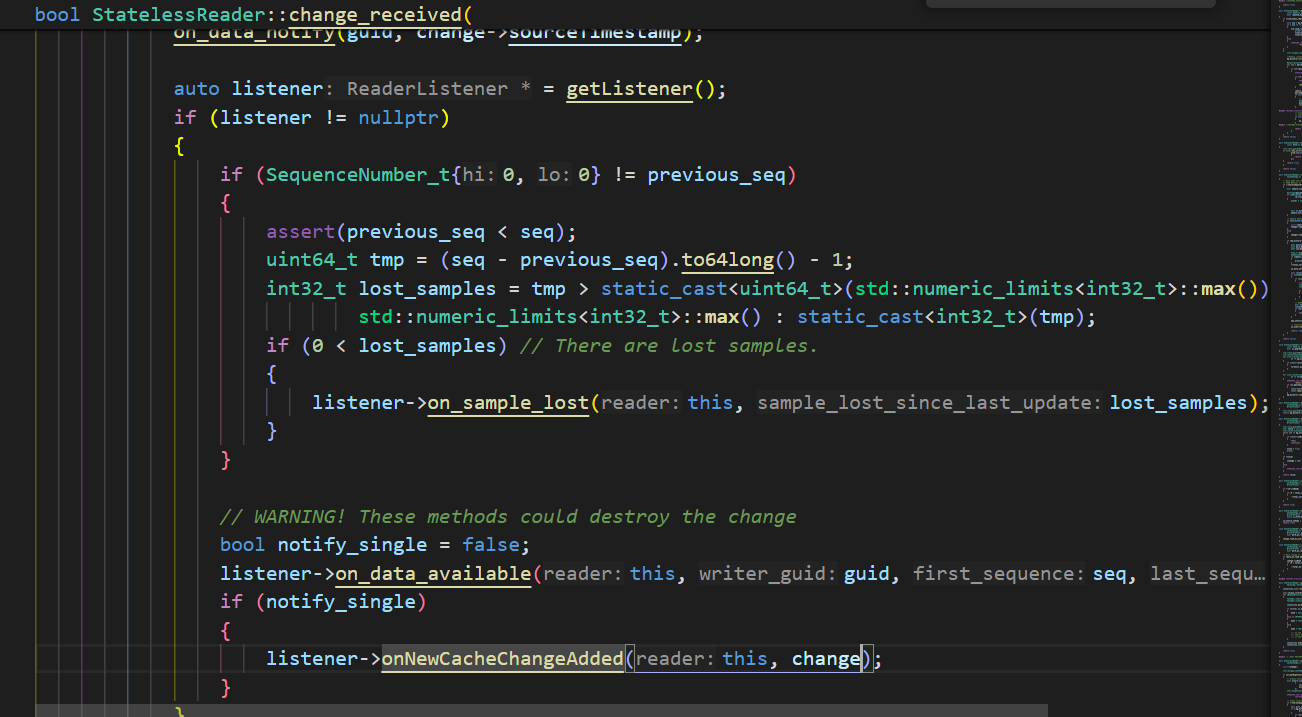Viewport: 1302px width, 717px height.
Task: Click the onNewCacheChangeAdded method name
Action: [x=502, y=659]
